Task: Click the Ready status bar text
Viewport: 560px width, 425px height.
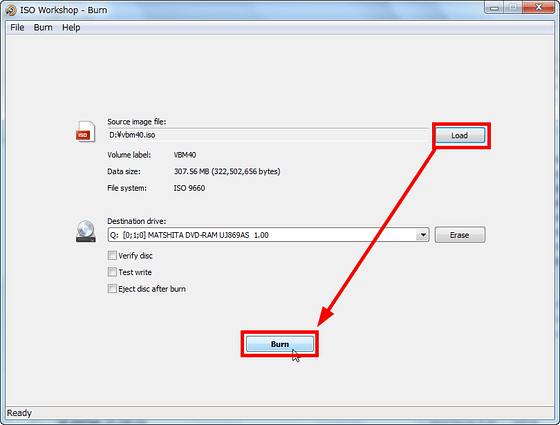Action: 19,413
